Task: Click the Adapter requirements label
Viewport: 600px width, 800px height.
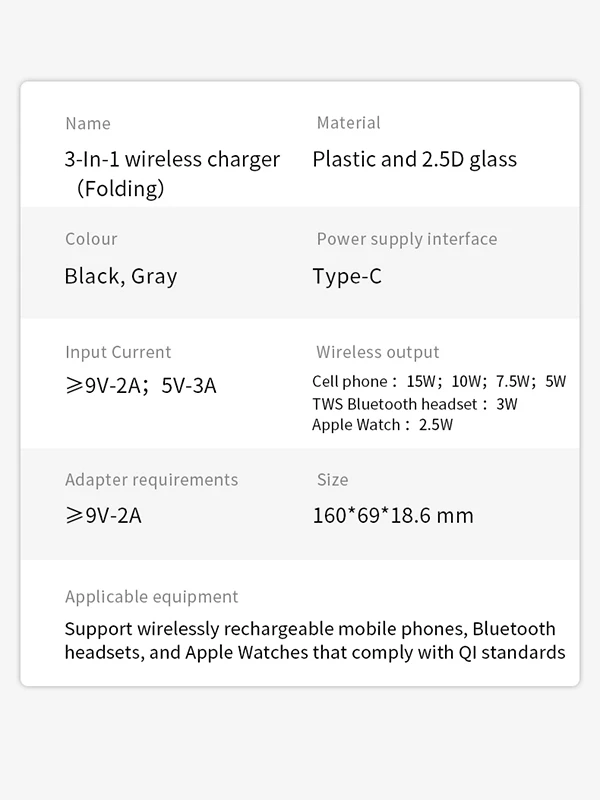Action: (151, 480)
